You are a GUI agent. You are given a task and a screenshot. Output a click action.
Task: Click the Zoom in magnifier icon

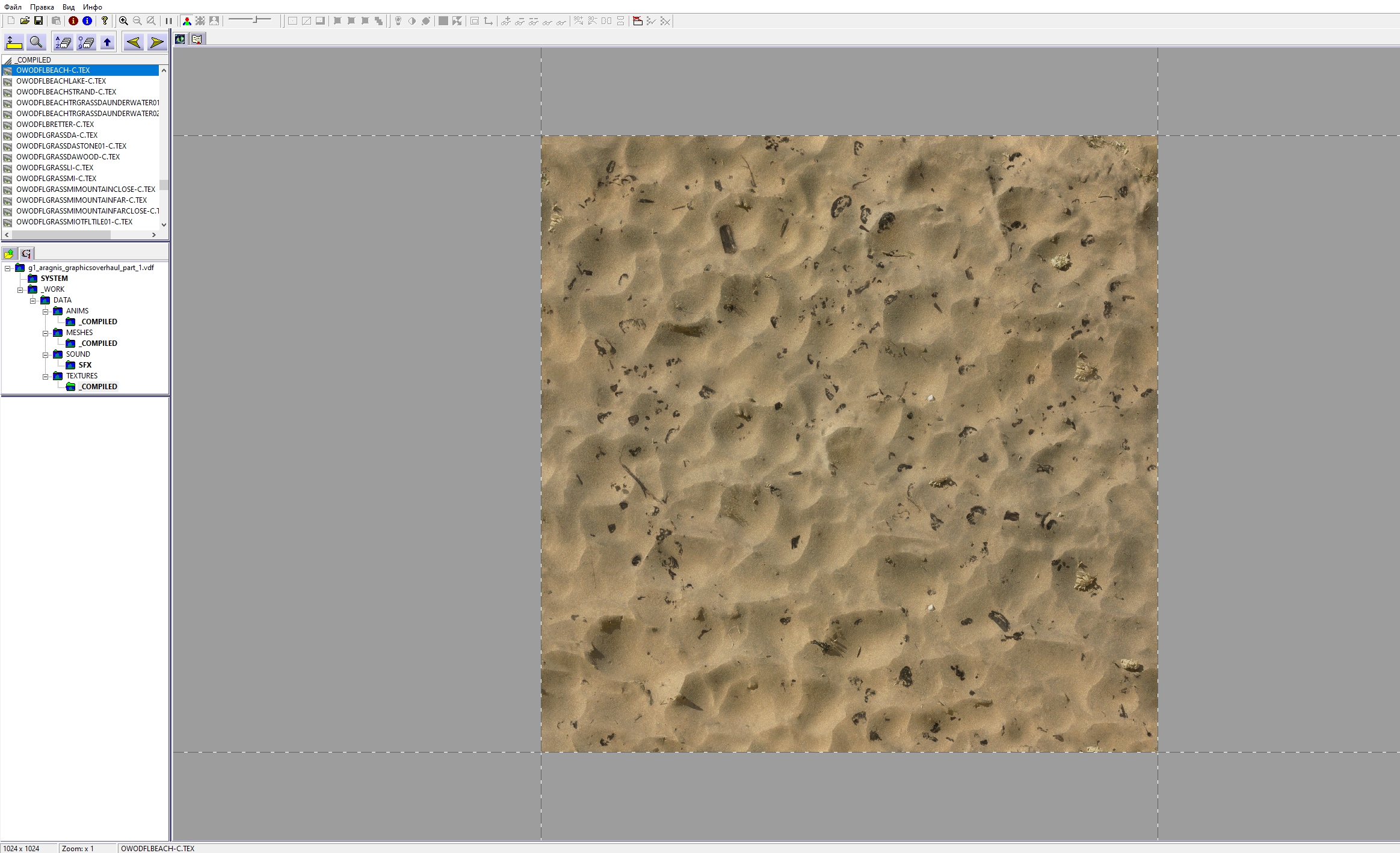tap(123, 21)
